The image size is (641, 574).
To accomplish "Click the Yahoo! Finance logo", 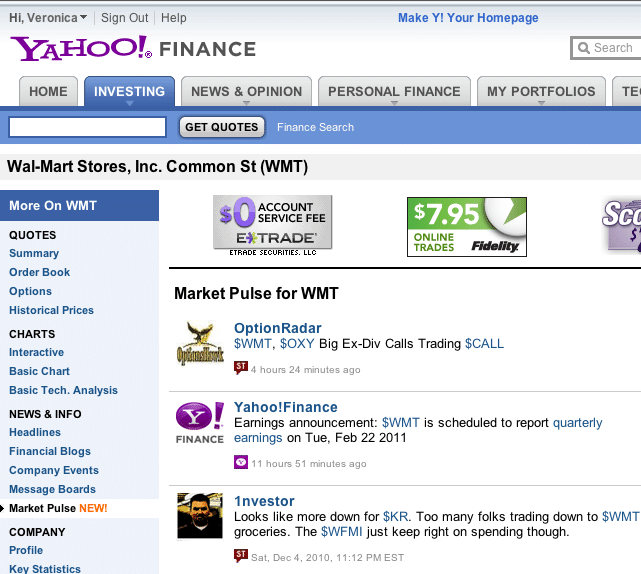I will [132, 48].
